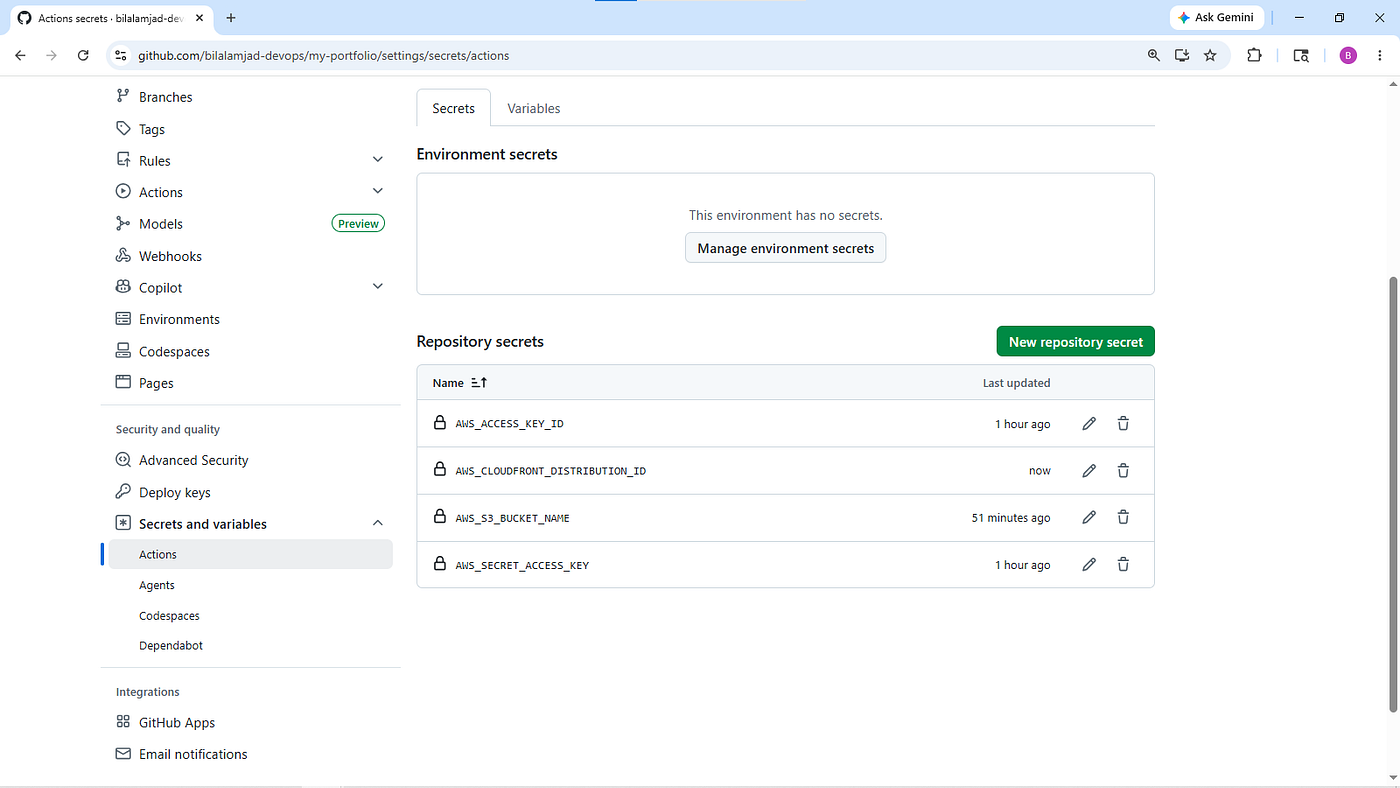
Task: Bookmark this page with the star icon
Action: [1210, 56]
